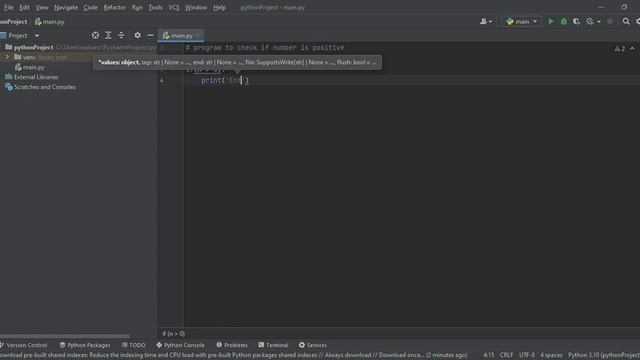Open the Refactor menu
640x360 pixels.
click(115, 7)
